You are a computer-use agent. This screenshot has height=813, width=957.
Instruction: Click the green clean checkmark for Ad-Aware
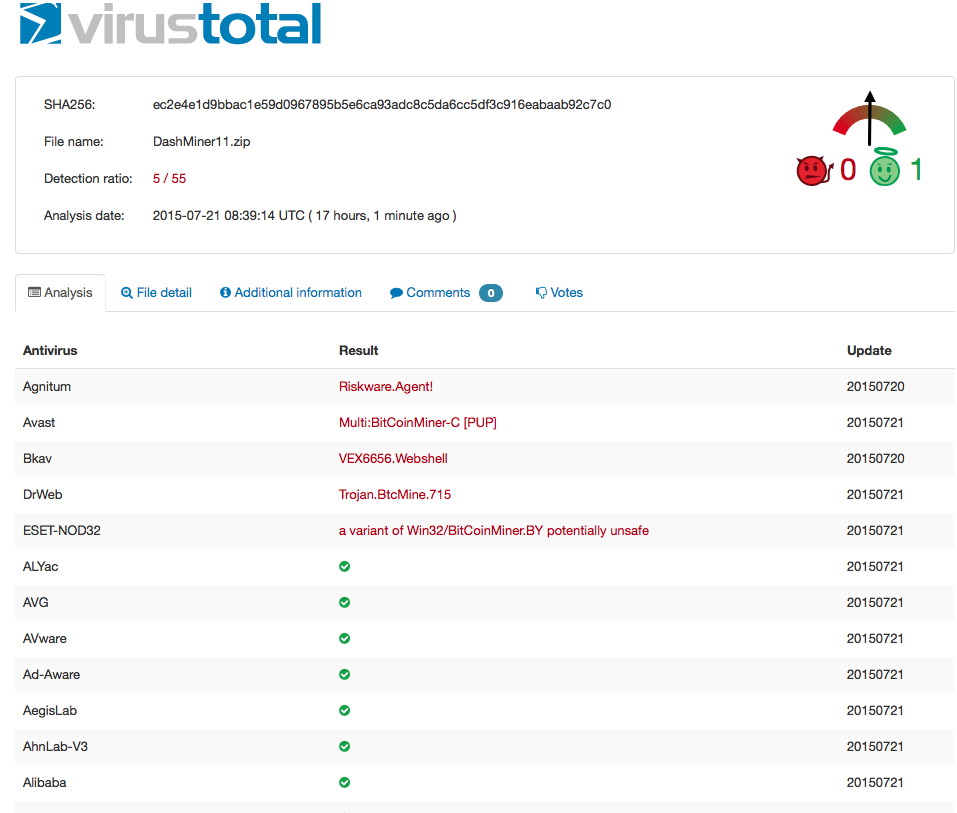344,674
